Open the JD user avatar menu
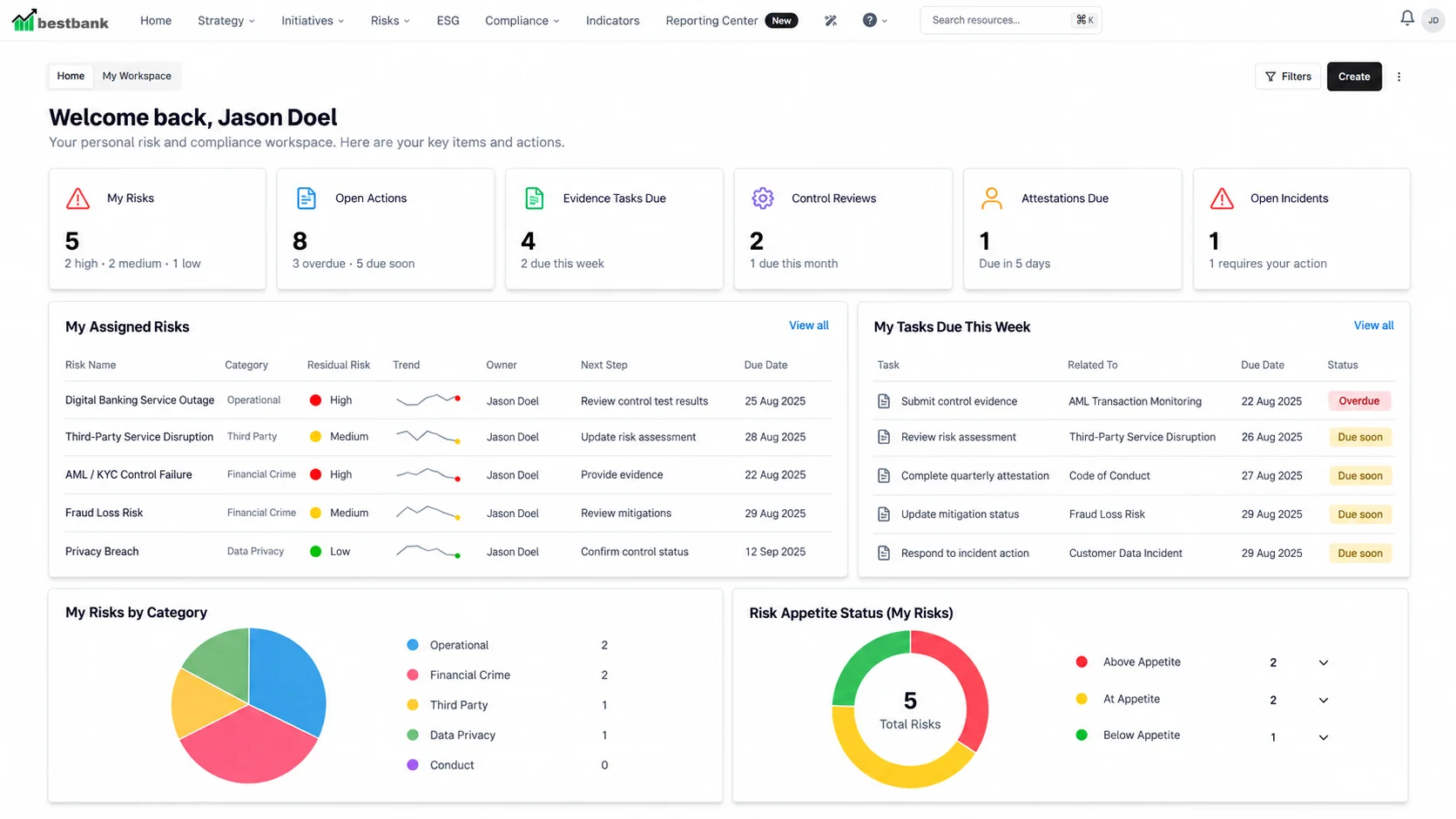1456x819 pixels. click(x=1432, y=20)
